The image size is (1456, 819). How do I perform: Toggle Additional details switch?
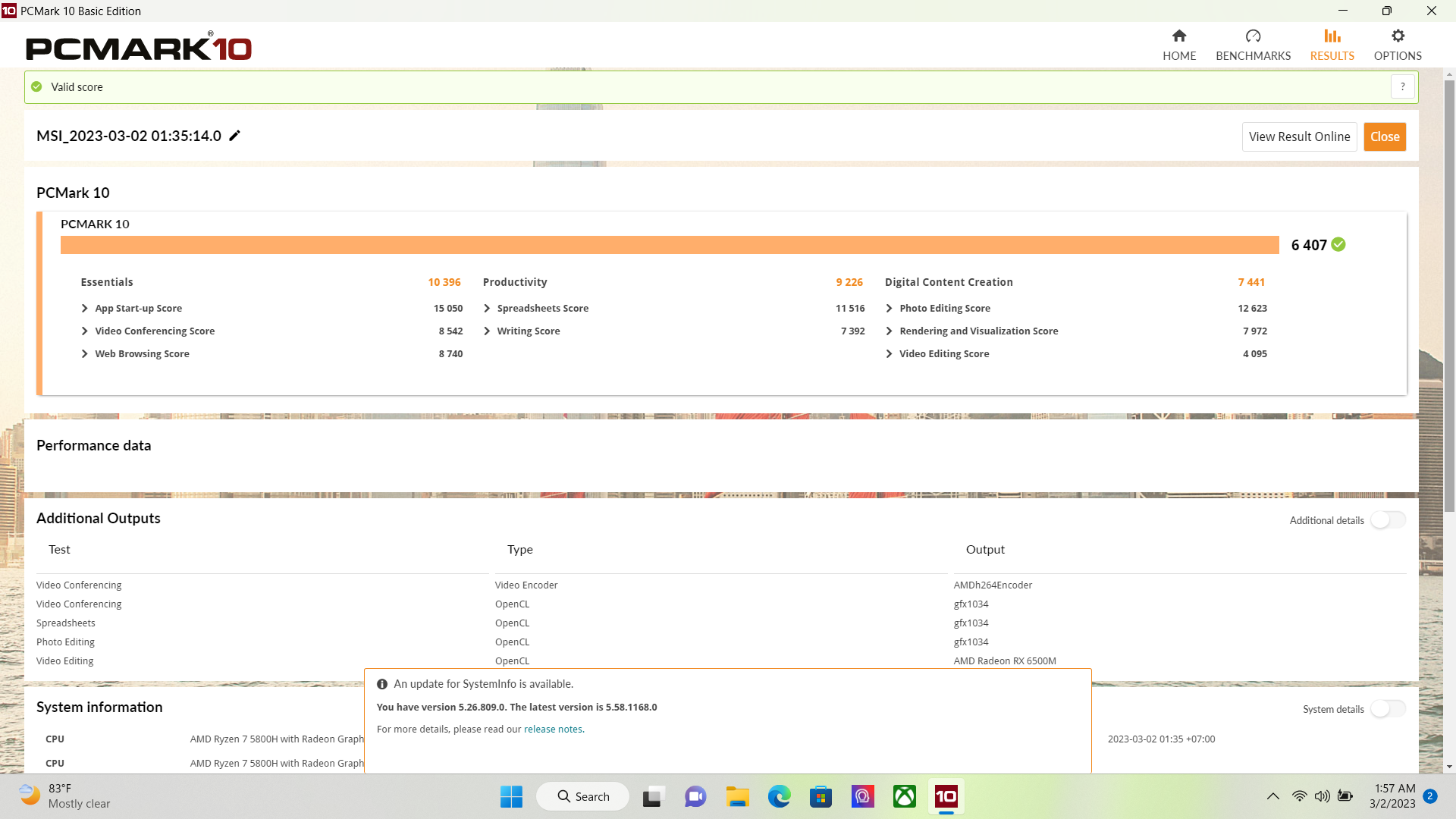coord(1388,520)
